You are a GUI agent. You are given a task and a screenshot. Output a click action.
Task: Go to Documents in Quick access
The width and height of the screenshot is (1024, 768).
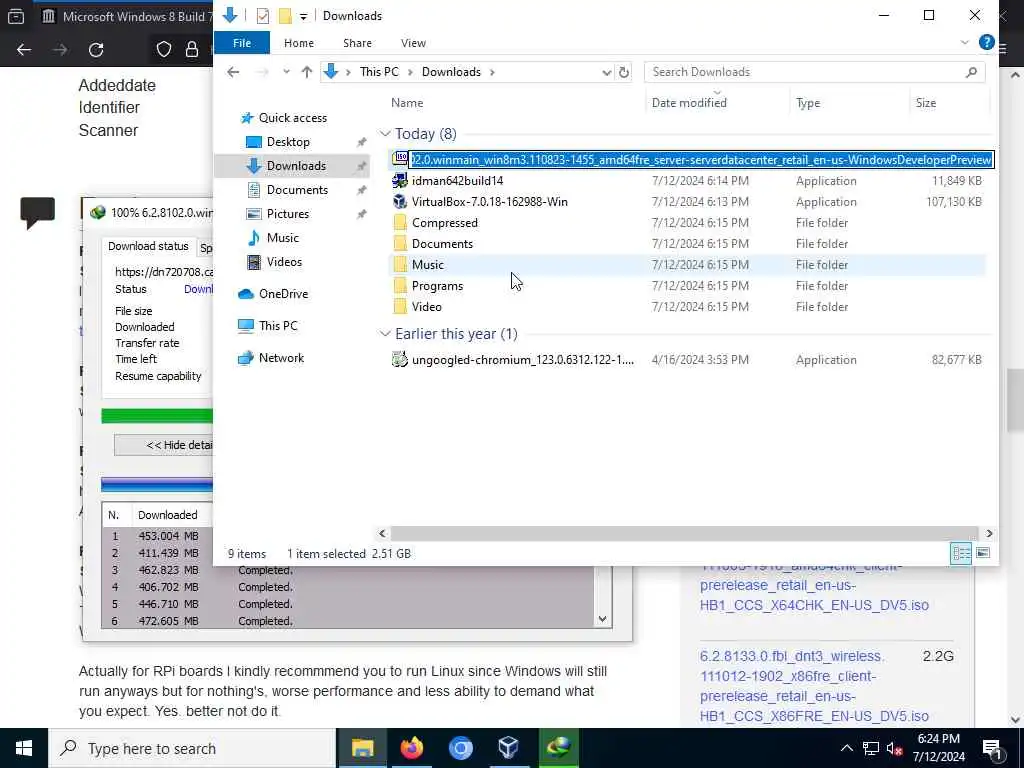coord(297,190)
